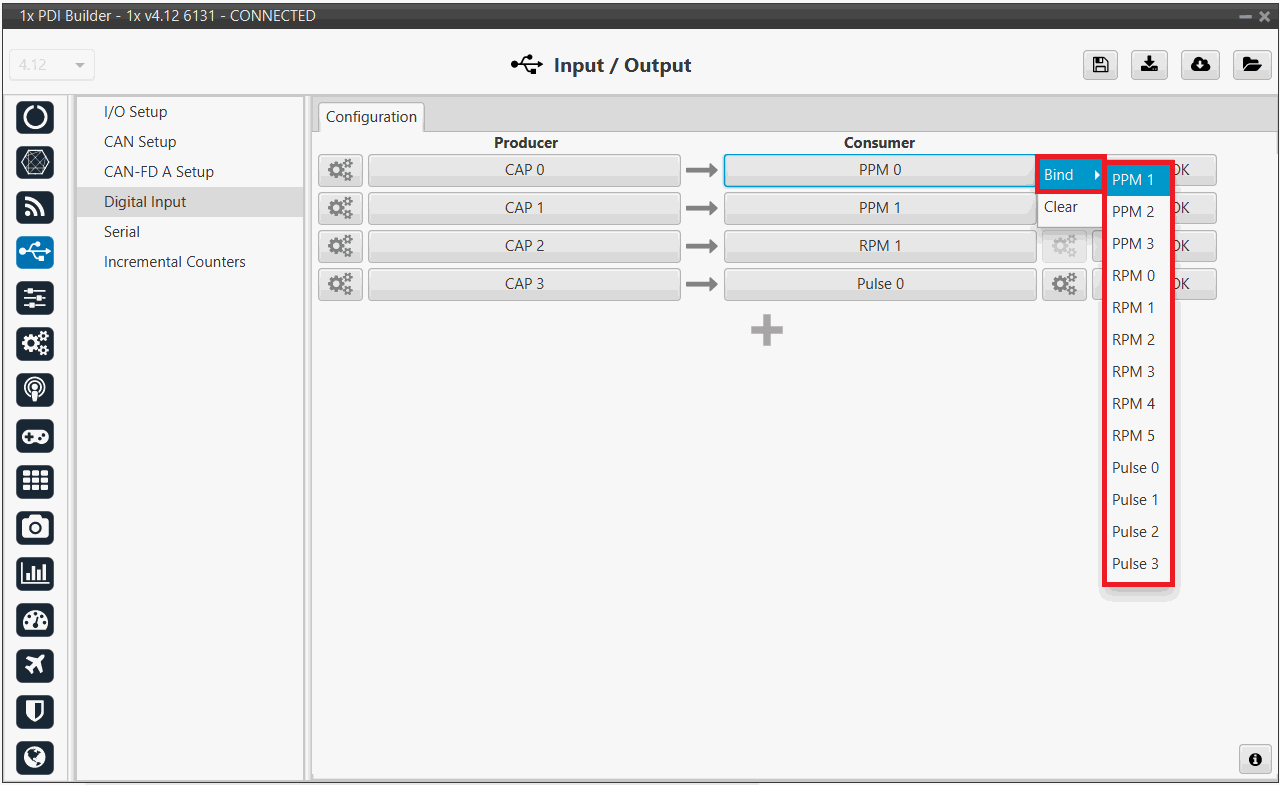Add new row with plus sign
This screenshot has width=1280, height=785.
(767, 331)
